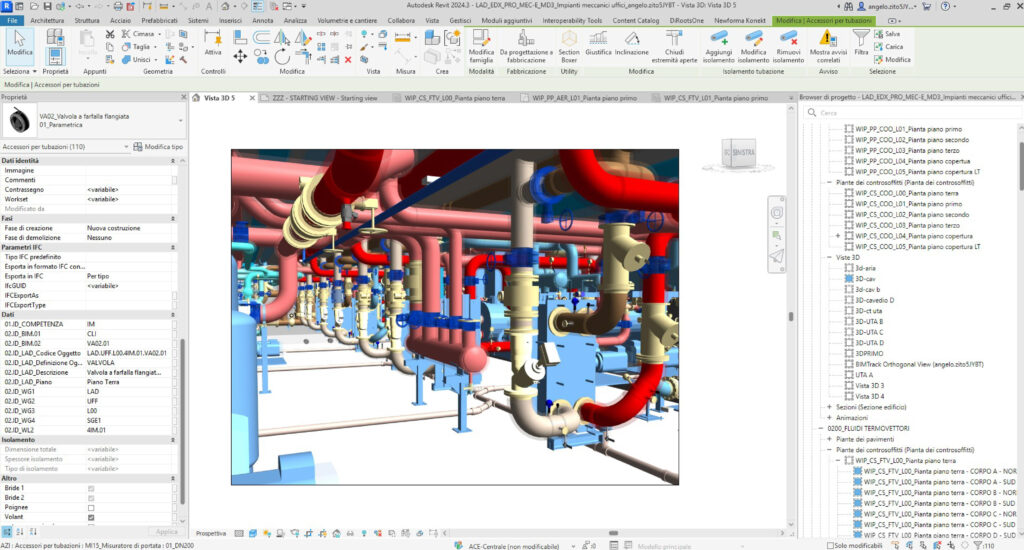1024x550 pixels.
Task: Open the Collabora ribbon tab
Action: point(400,20)
